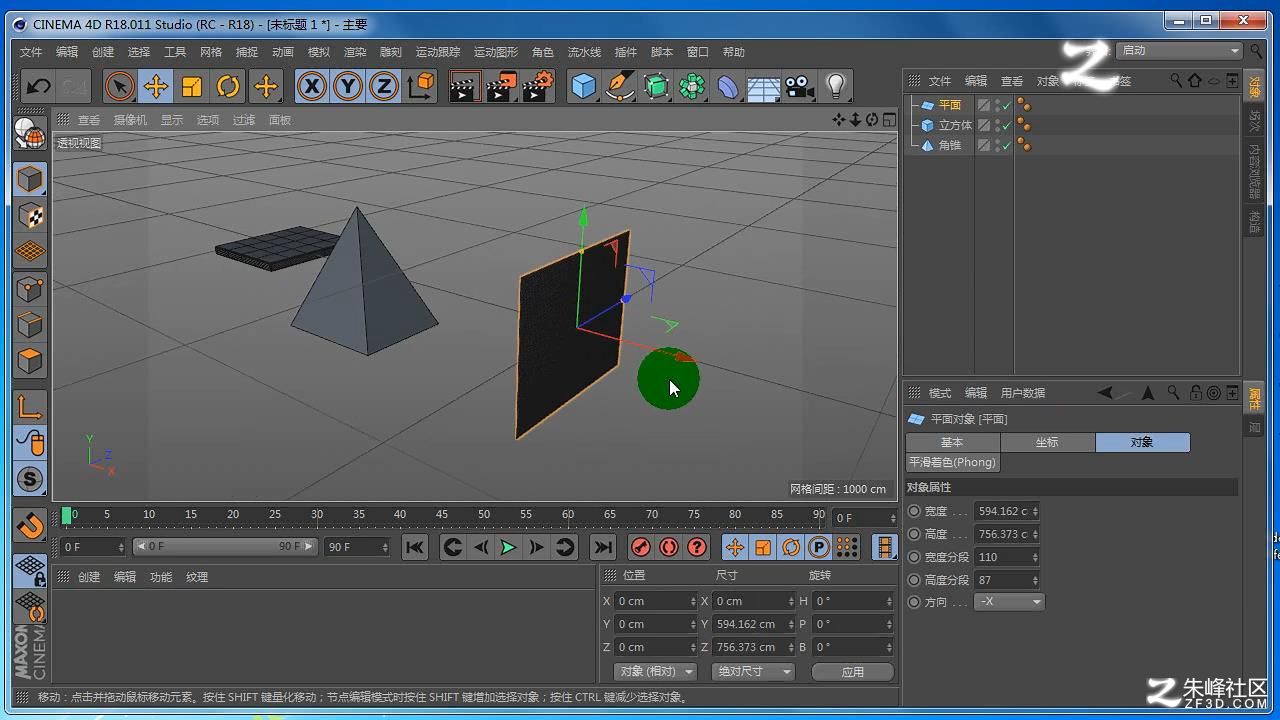Toggle the green checkmark for 立方体
The image size is (1280, 720).
1007,125
